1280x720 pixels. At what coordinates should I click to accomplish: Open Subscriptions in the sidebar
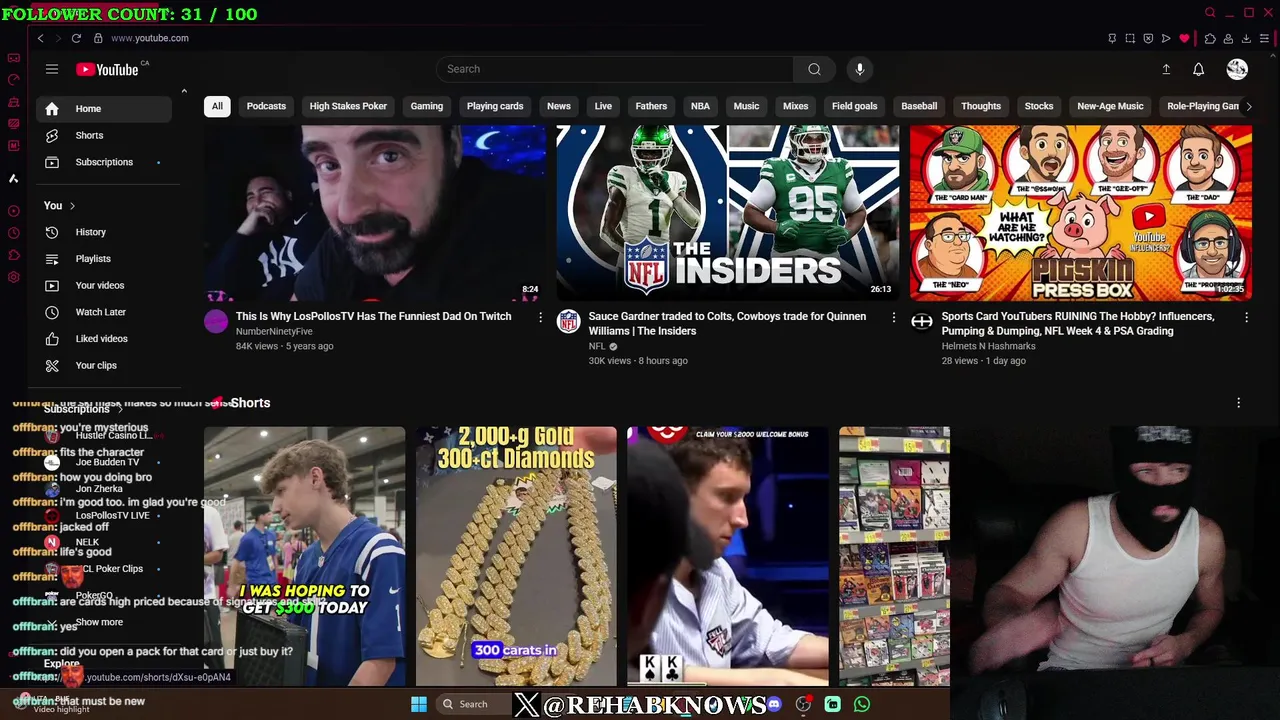[x=104, y=162]
